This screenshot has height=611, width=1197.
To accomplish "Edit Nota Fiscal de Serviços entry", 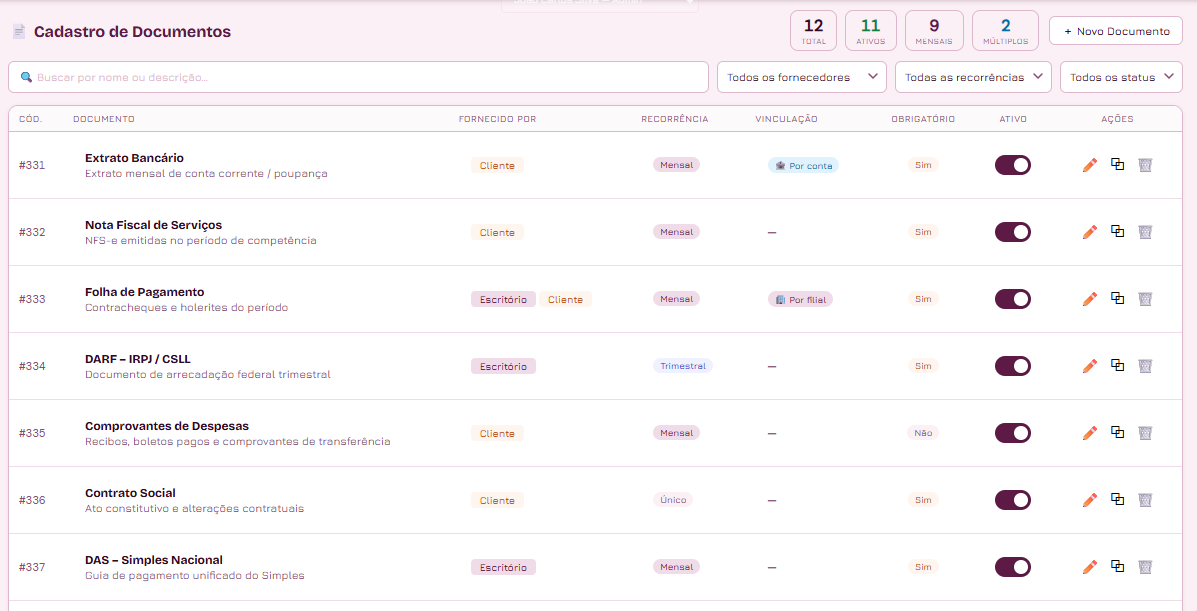I will tap(1089, 232).
